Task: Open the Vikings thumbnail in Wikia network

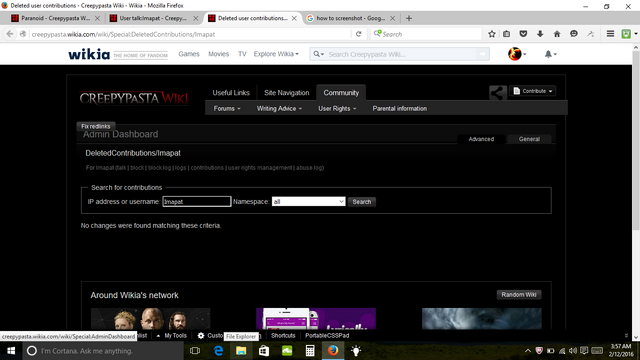Action: (151, 319)
